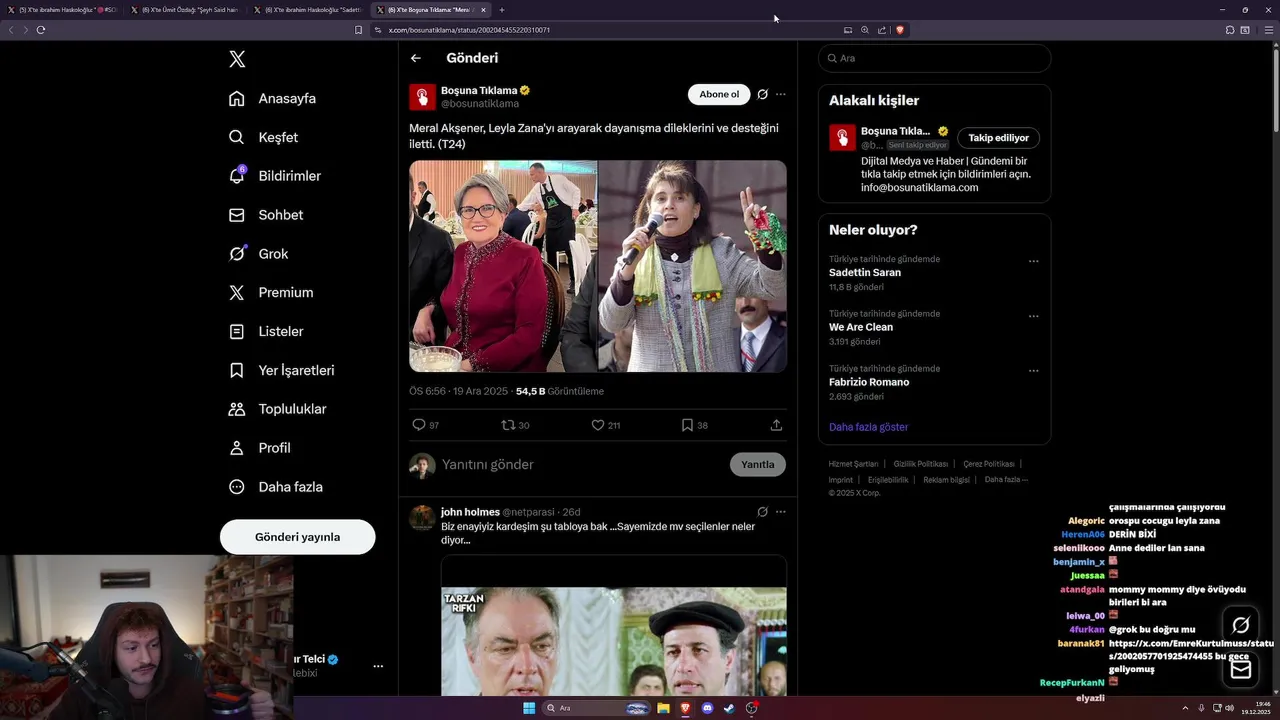The height and width of the screenshot is (720, 1280).
Task: Open account menu dots next to Telci
Action: (x=378, y=666)
